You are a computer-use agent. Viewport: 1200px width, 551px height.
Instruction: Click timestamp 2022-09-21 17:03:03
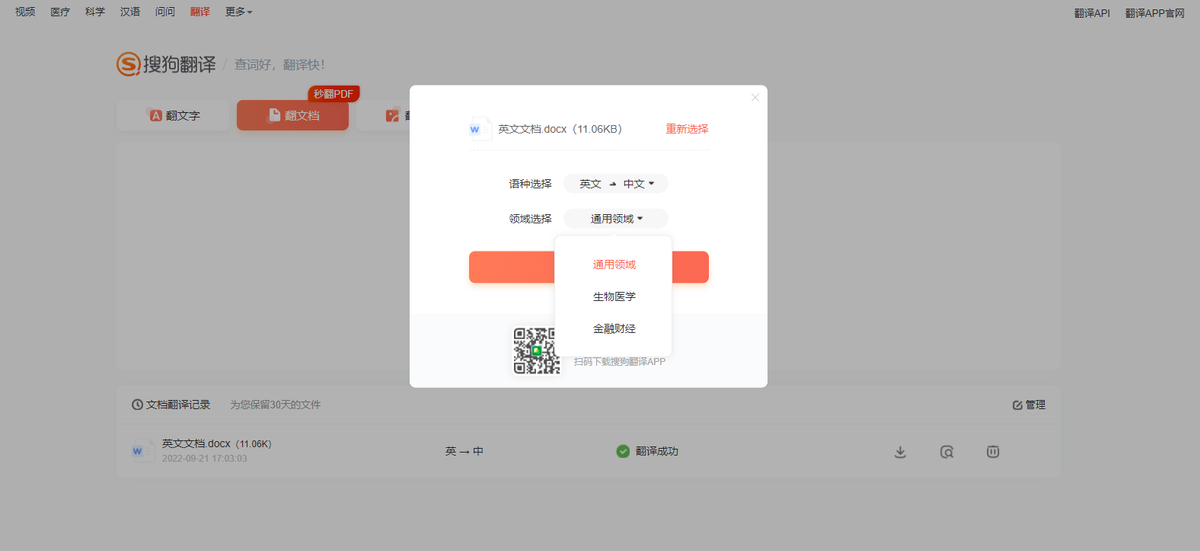(x=204, y=459)
